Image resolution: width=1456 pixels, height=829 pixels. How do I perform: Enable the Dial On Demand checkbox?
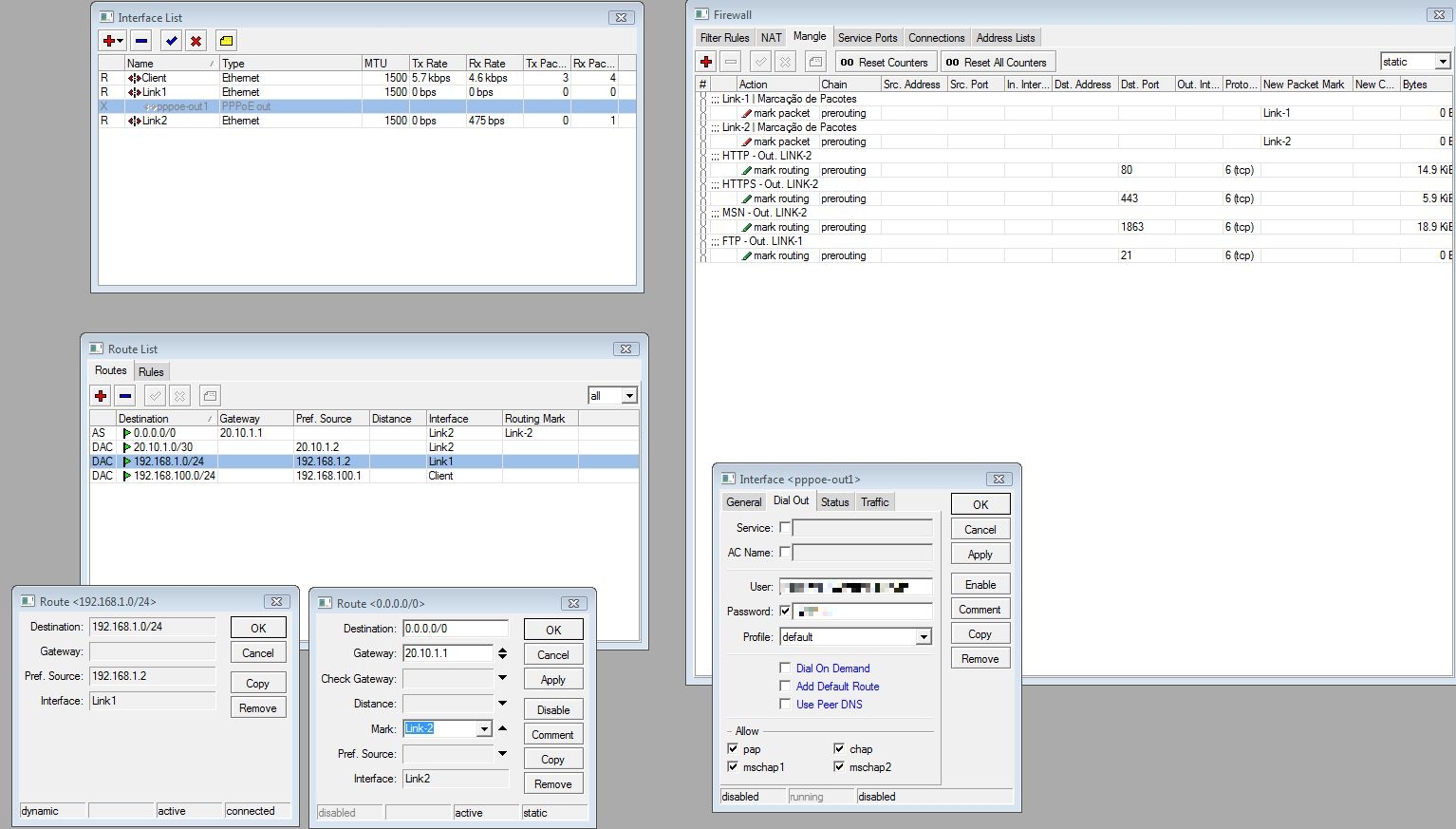pyautogui.click(x=785, y=668)
